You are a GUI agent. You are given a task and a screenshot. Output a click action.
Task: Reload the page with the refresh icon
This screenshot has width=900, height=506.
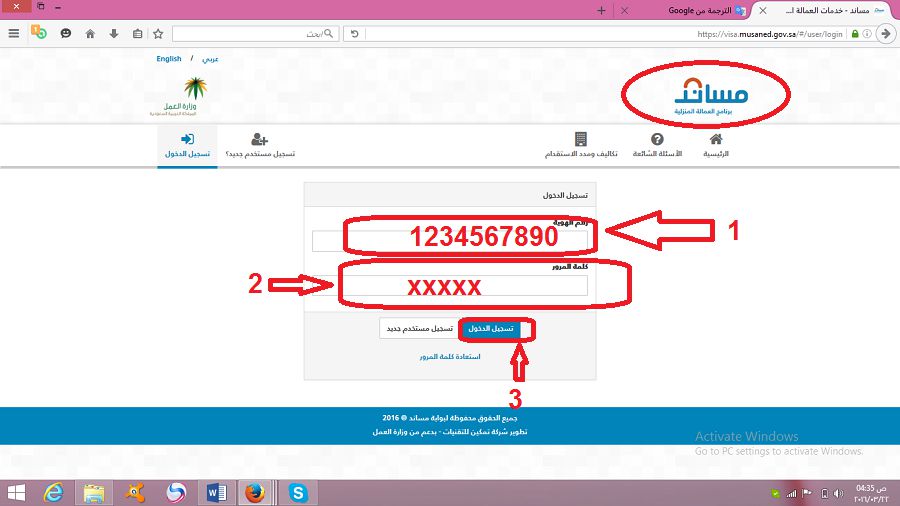[354, 33]
